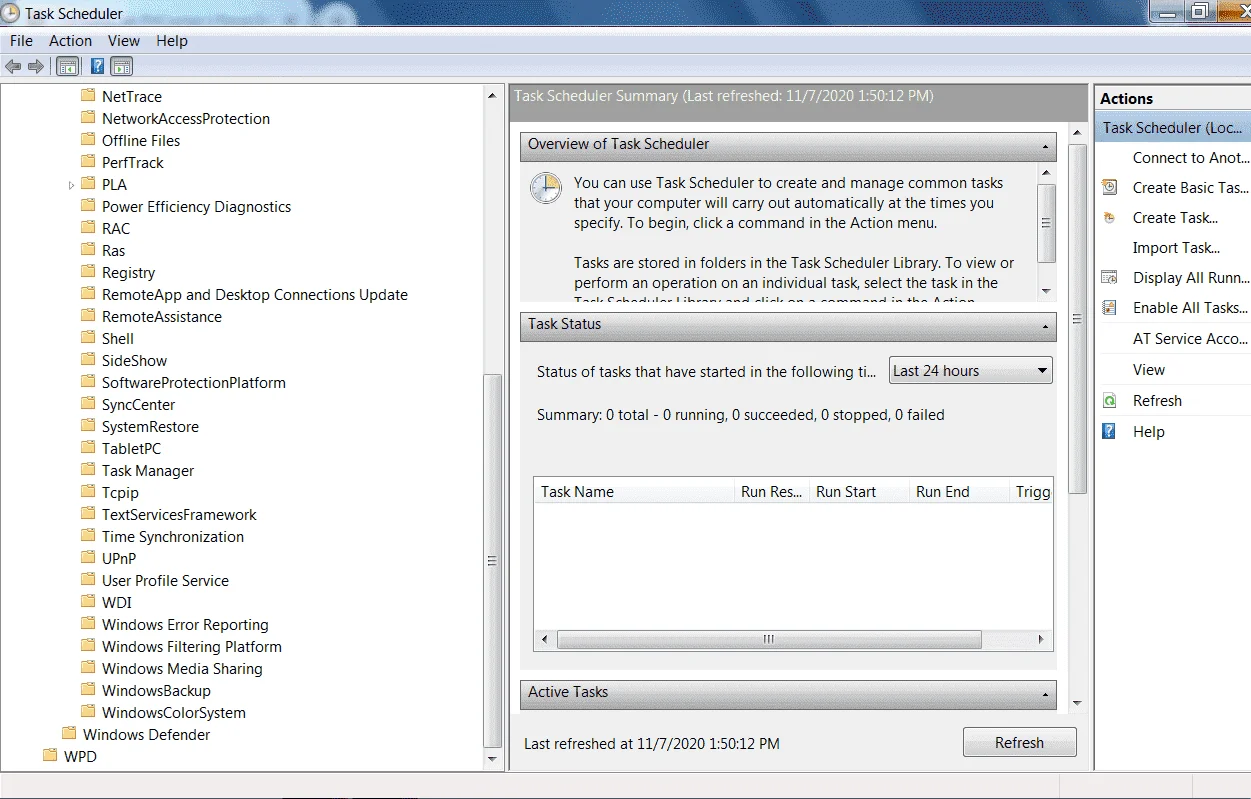Click the Refresh button at bottom
Image resolution: width=1251 pixels, height=799 pixels.
[x=1019, y=743]
